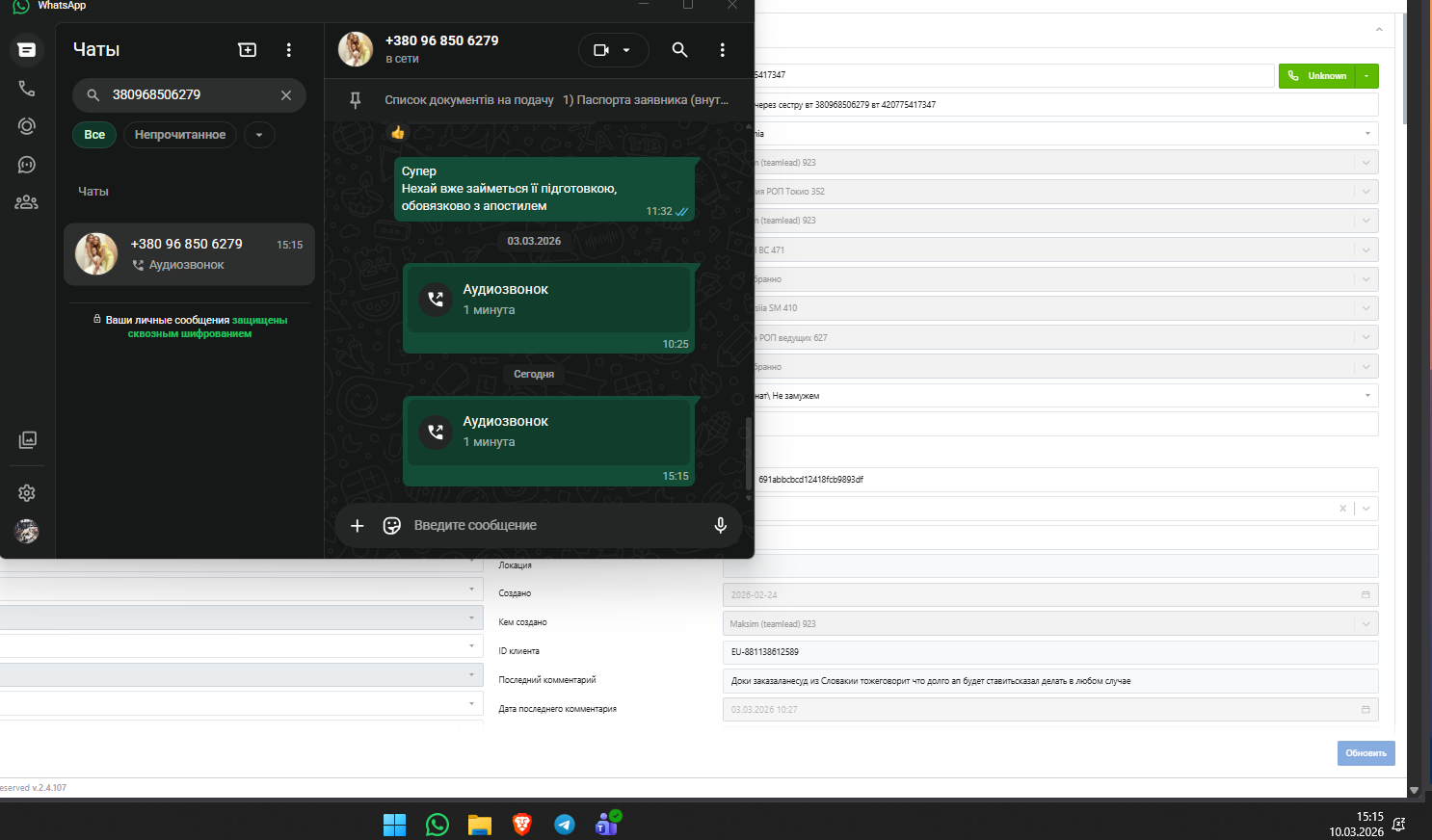Search inside the conversation with magnifier icon
The image size is (1432, 840).
tap(680, 50)
